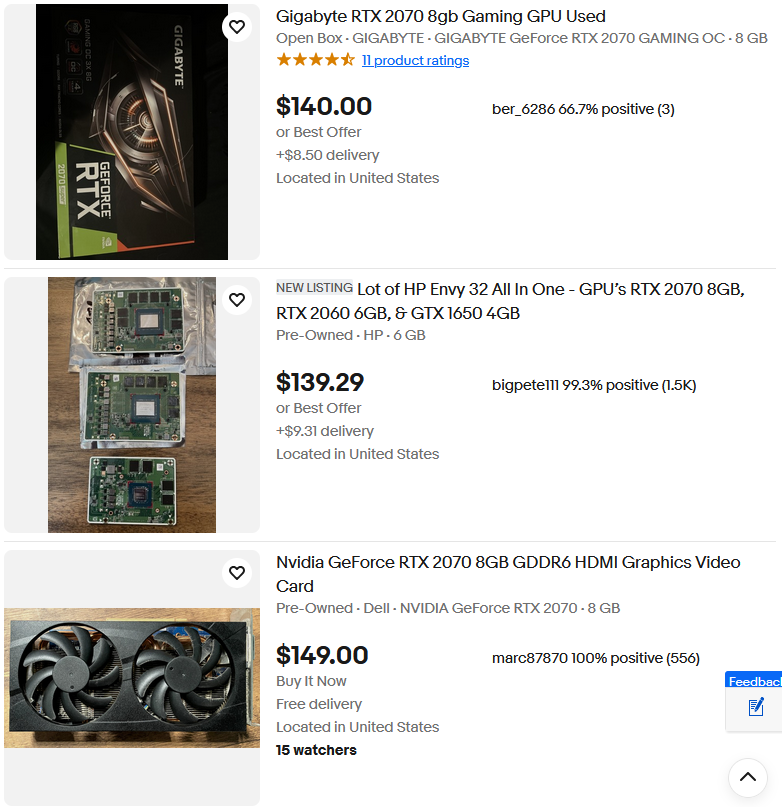
Task: Open the Gigabyte RTX 2070 8gb listing title
Action: [441, 16]
